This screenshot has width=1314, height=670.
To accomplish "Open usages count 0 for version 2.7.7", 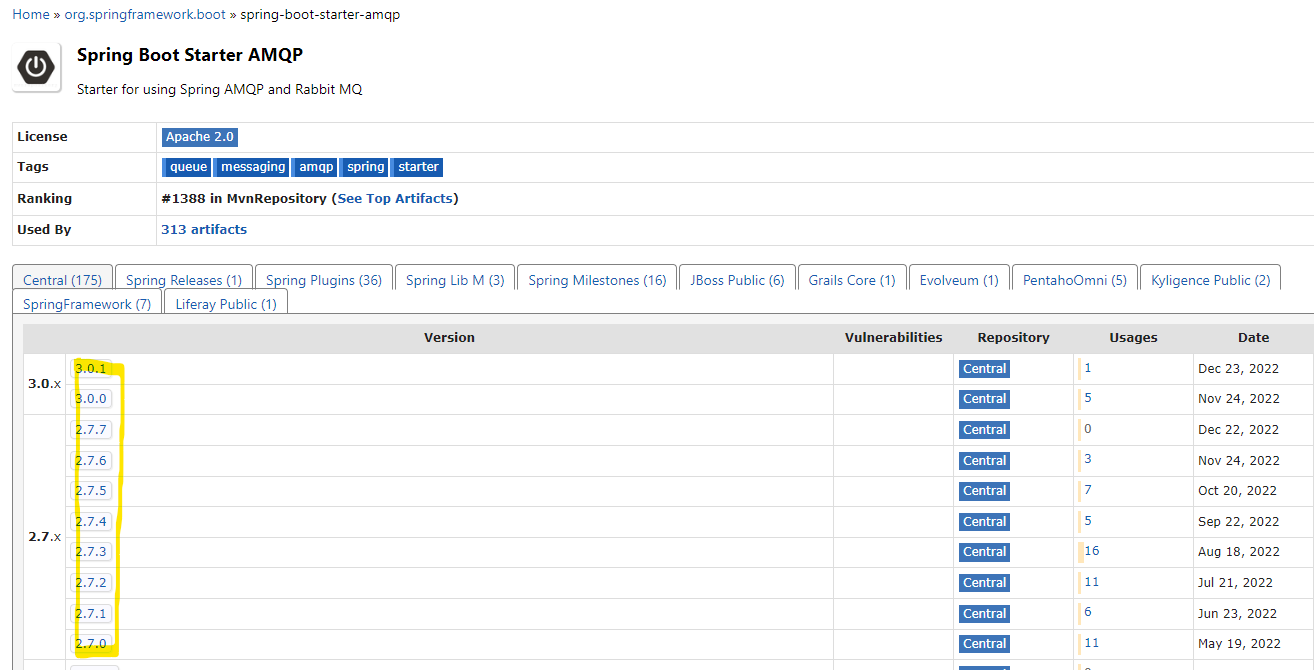I will (1088, 429).
